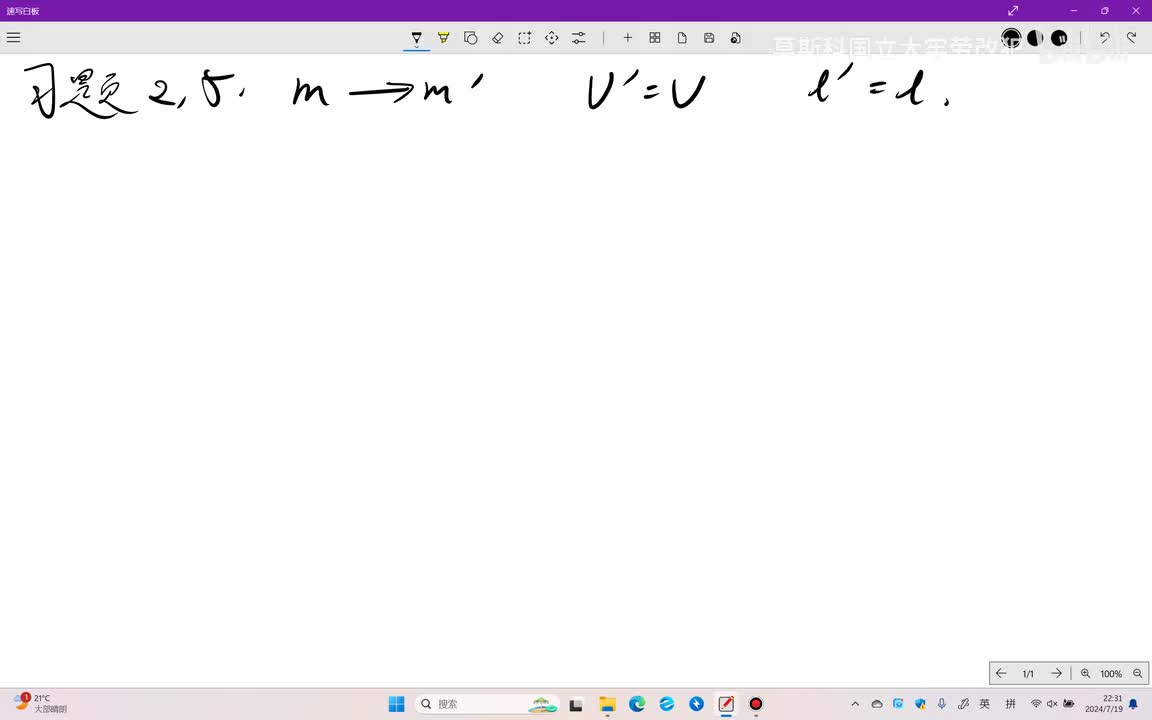
Task: Toggle the 拼 IME mode indicator
Action: [1010, 704]
